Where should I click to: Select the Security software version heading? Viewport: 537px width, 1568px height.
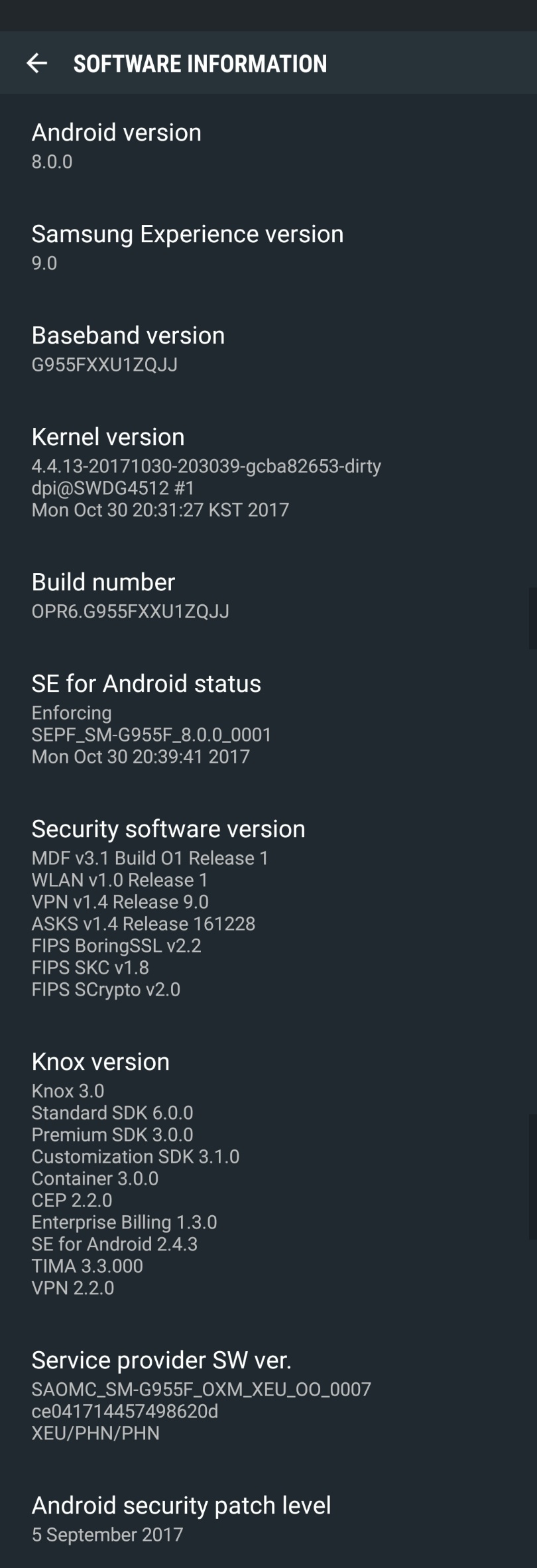(x=168, y=829)
